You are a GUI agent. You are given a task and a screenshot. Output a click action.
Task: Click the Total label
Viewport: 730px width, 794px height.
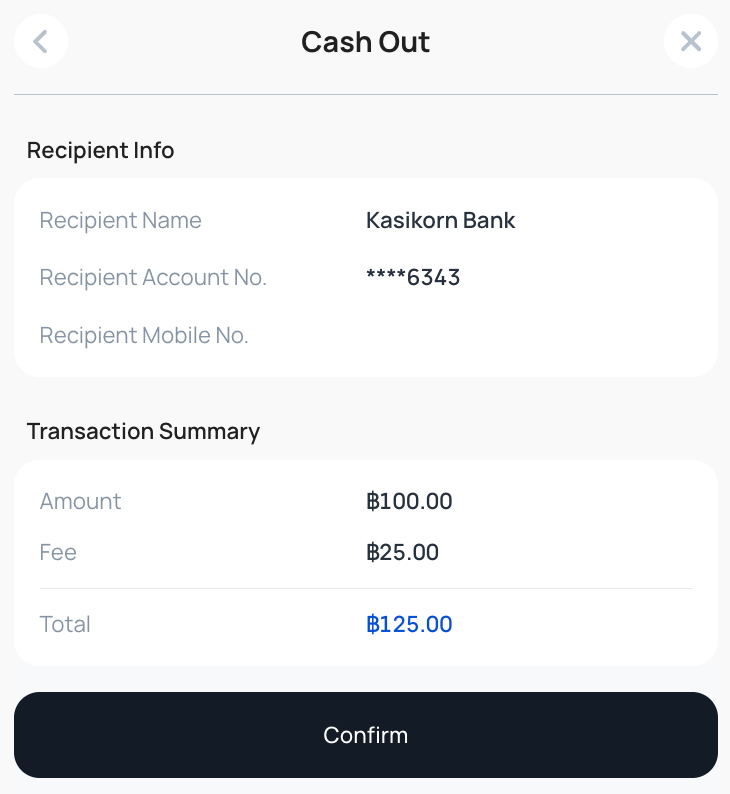click(65, 624)
